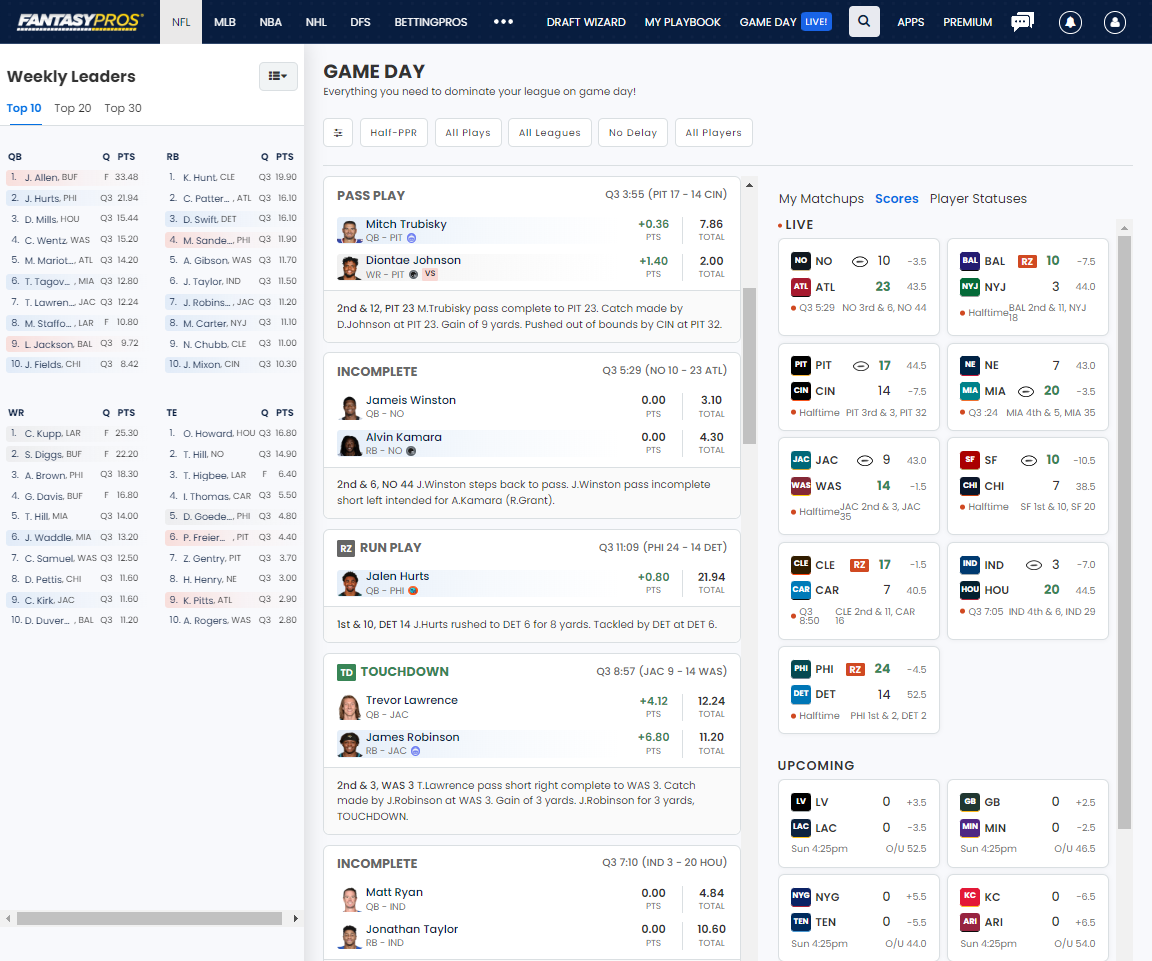Click the RZ badge beside RUN PLAY

pyautogui.click(x=346, y=548)
